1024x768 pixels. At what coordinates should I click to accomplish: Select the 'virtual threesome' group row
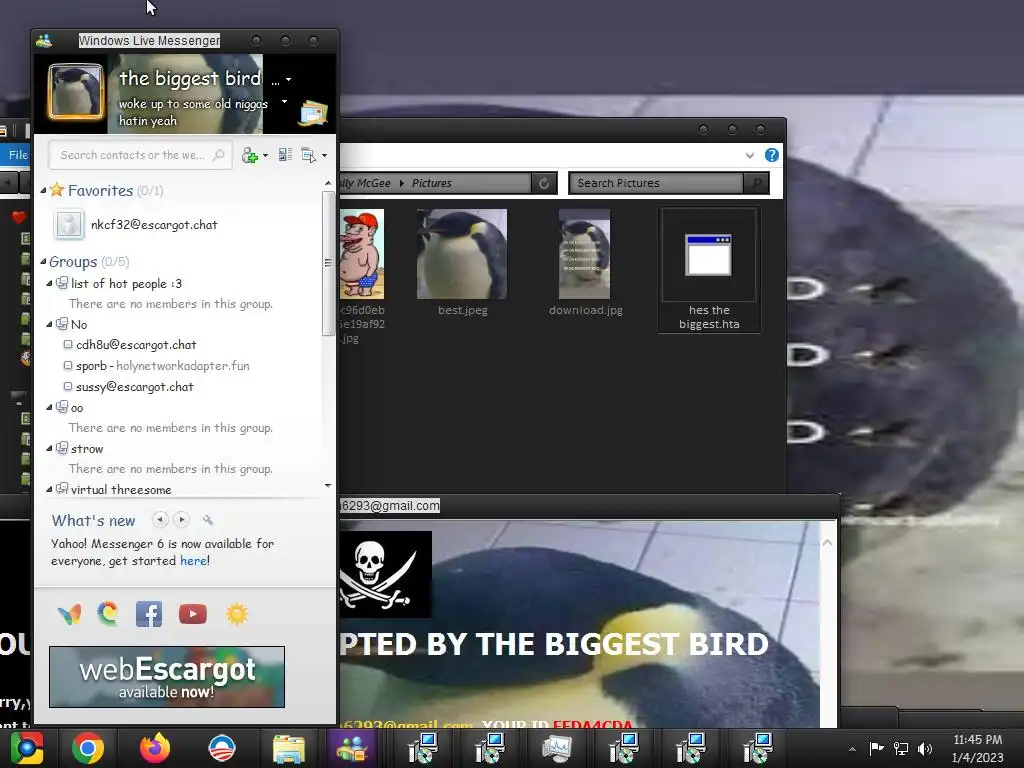click(x=121, y=489)
